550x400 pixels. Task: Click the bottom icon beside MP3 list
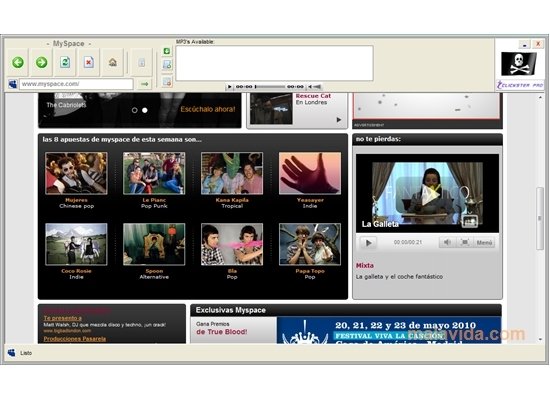[x=167, y=82]
